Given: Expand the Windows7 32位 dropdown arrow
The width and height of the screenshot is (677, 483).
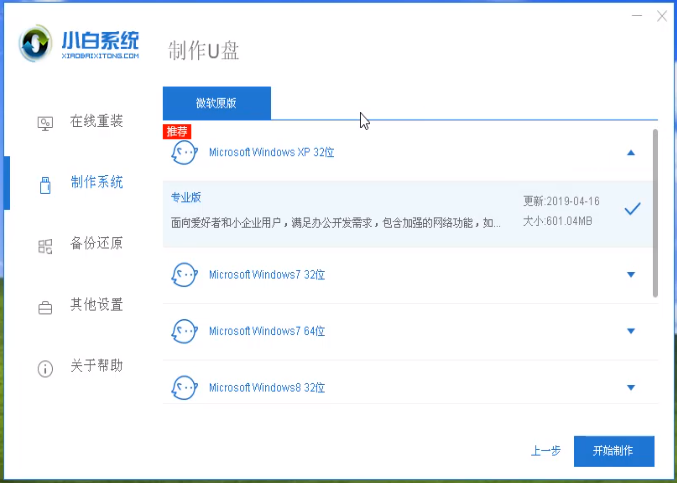Looking at the screenshot, I should pos(631,275).
